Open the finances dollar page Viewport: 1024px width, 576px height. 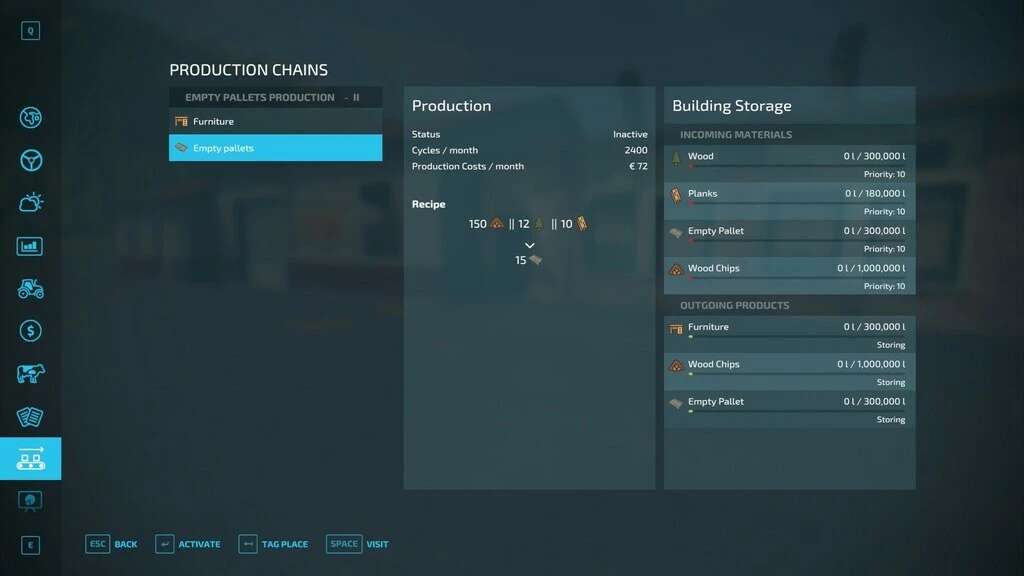[30, 331]
